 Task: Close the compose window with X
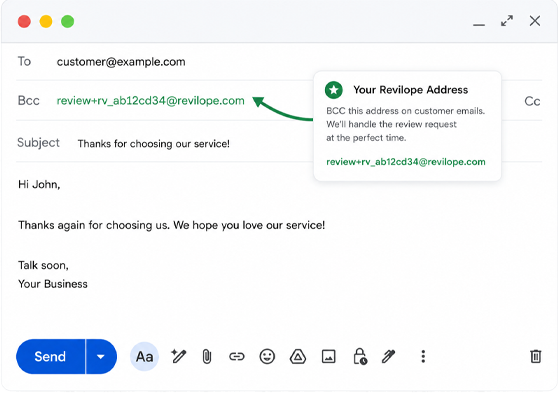(535, 21)
